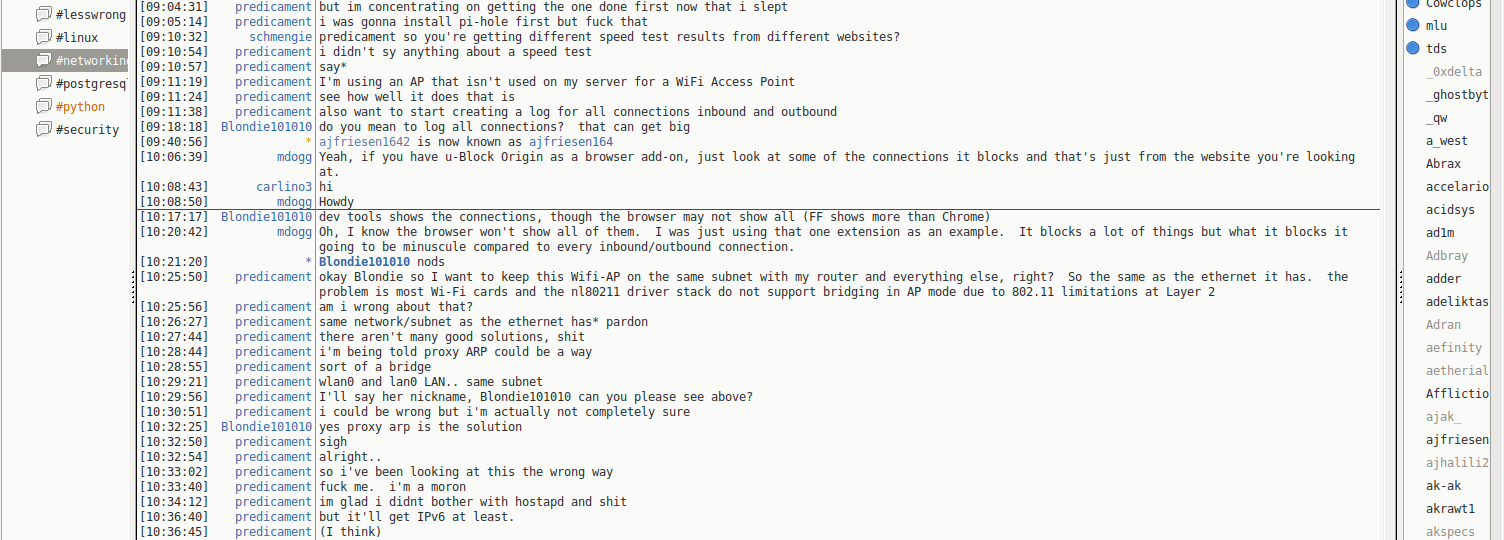Click the #linux channel chat icon
The image size is (1504, 540).
43,38
